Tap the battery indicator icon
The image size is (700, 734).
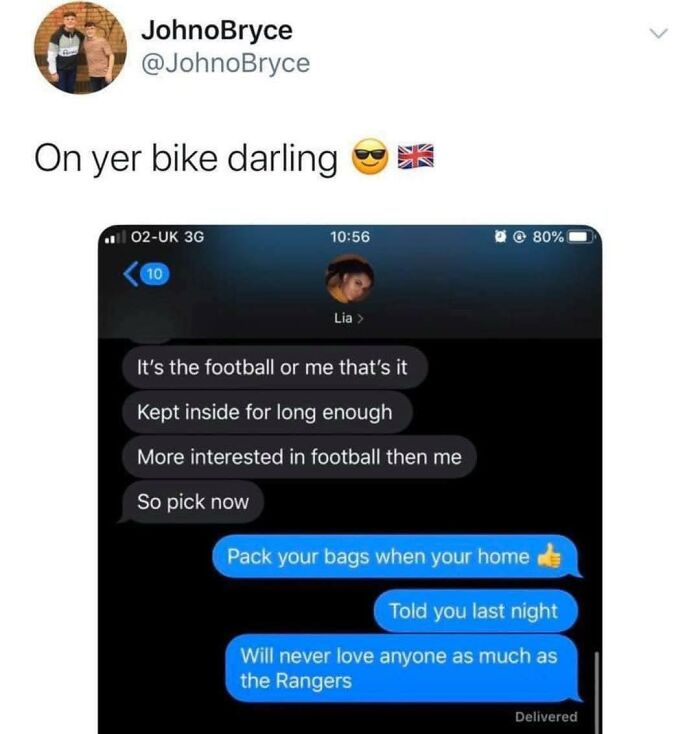581,237
